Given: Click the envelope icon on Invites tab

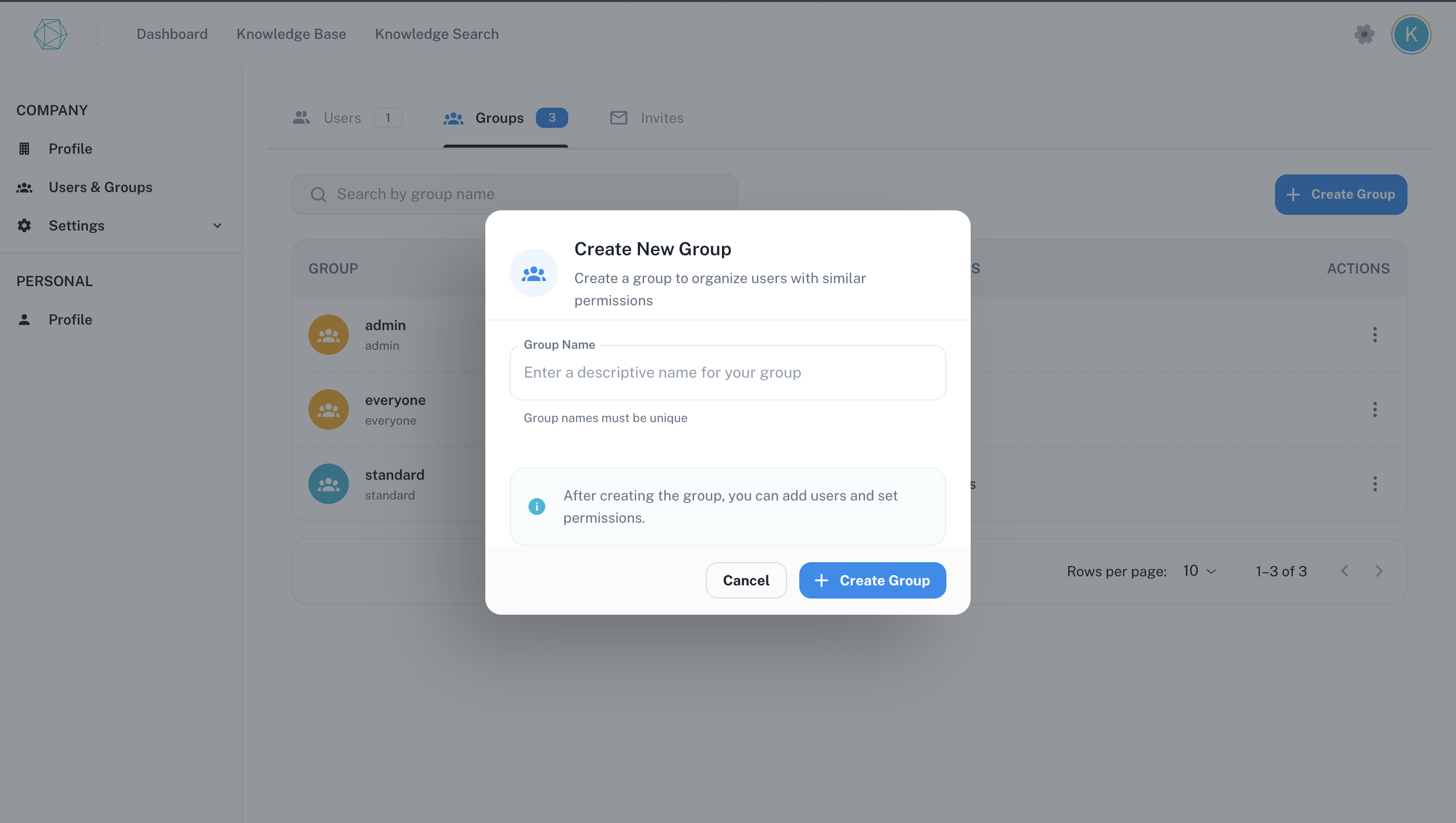Looking at the screenshot, I should coord(618,118).
